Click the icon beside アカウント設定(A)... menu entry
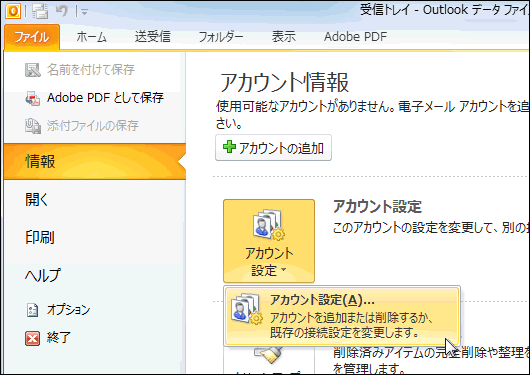This screenshot has width=530, height=375. [x=246, y=309]
